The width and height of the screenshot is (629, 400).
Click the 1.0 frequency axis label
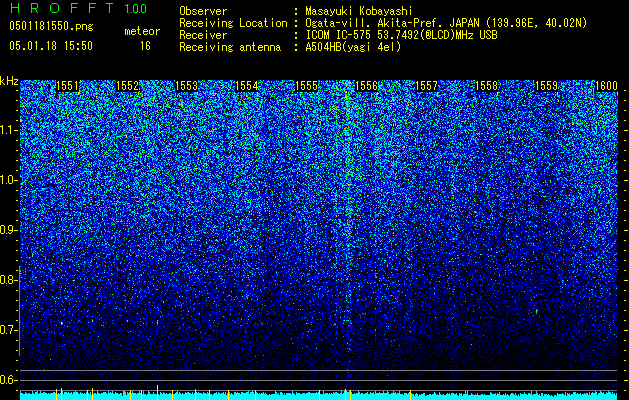[x=9, y=180]
